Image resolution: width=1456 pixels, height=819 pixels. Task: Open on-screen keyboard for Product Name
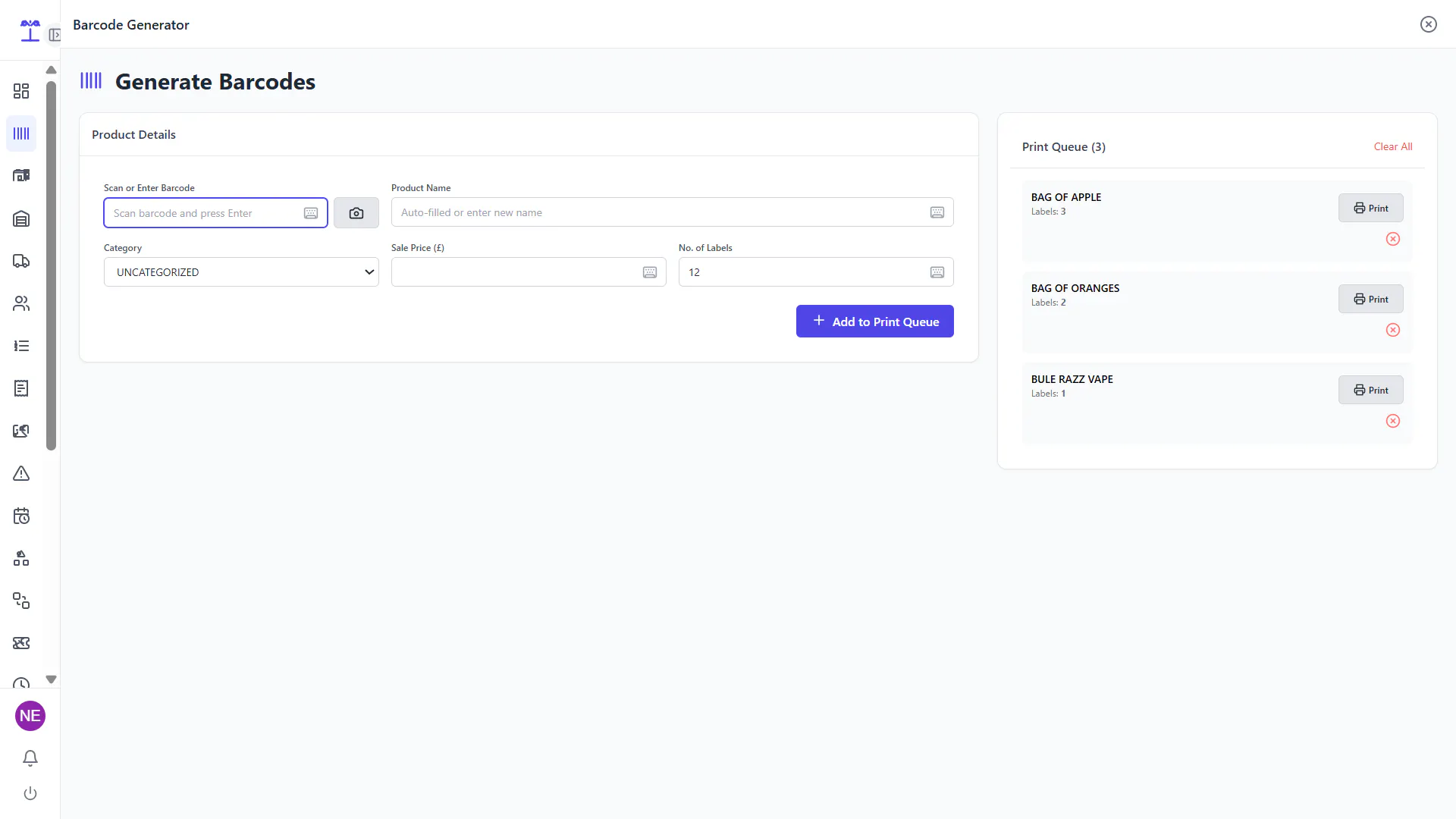coord(937,212)
